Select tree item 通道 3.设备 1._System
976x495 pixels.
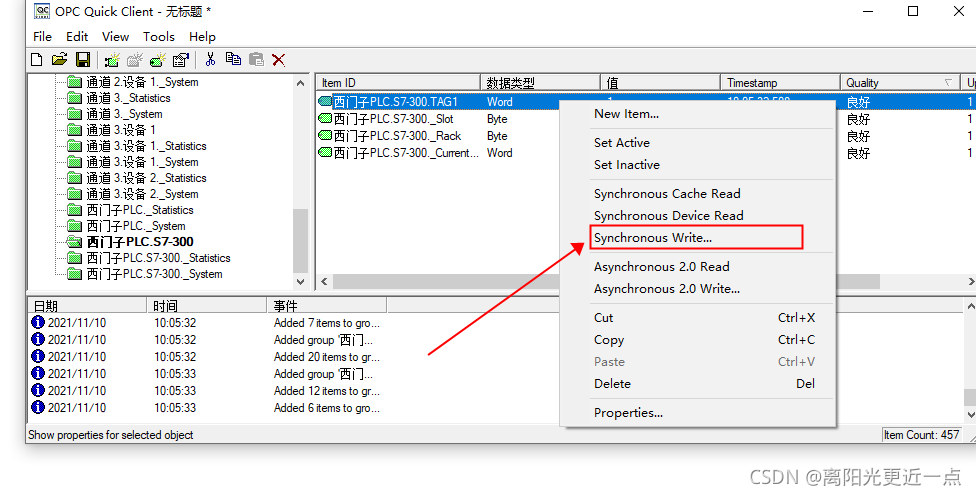142,162
